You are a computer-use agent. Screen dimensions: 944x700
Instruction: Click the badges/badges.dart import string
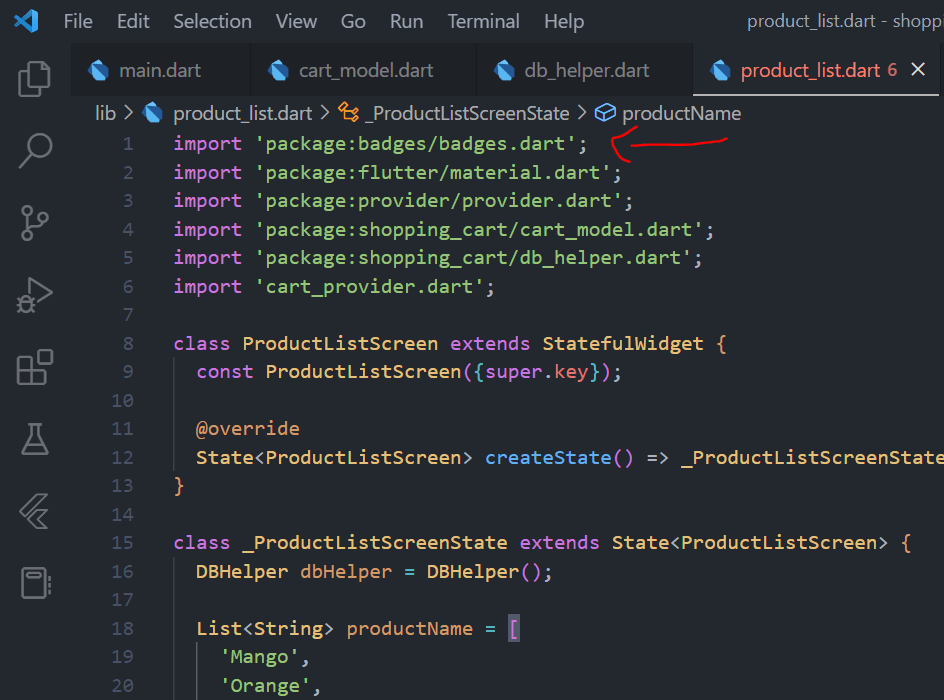(x=415, y=144)
